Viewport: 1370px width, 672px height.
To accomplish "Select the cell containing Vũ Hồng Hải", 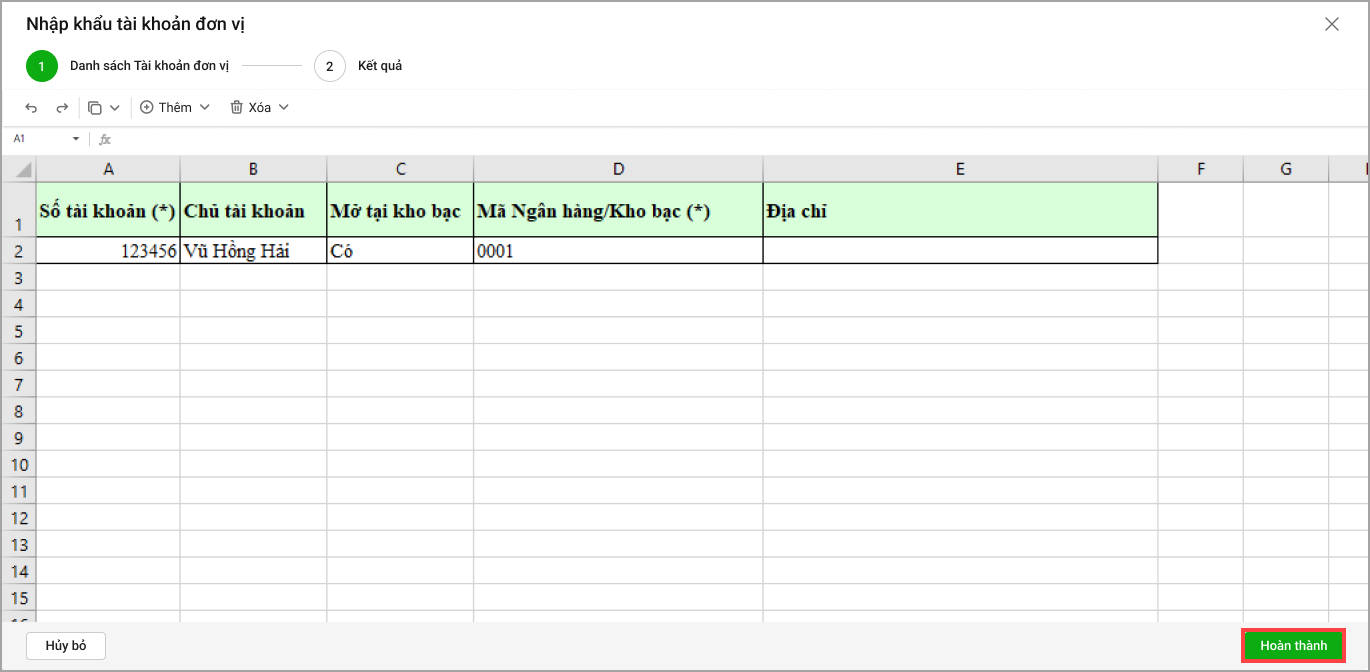I will (253, 251).
